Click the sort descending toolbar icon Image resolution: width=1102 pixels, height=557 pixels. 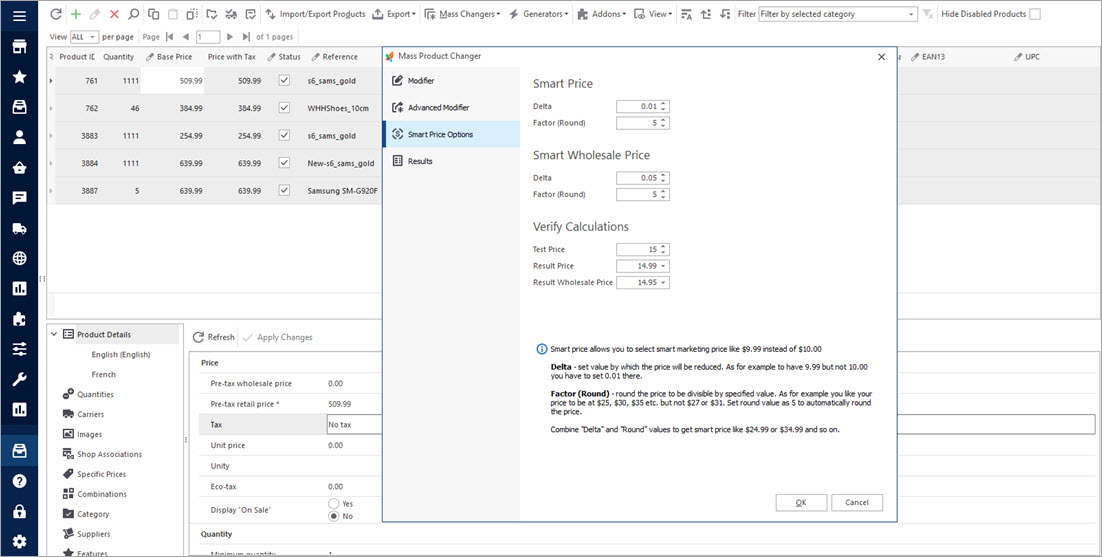point(725,13)
